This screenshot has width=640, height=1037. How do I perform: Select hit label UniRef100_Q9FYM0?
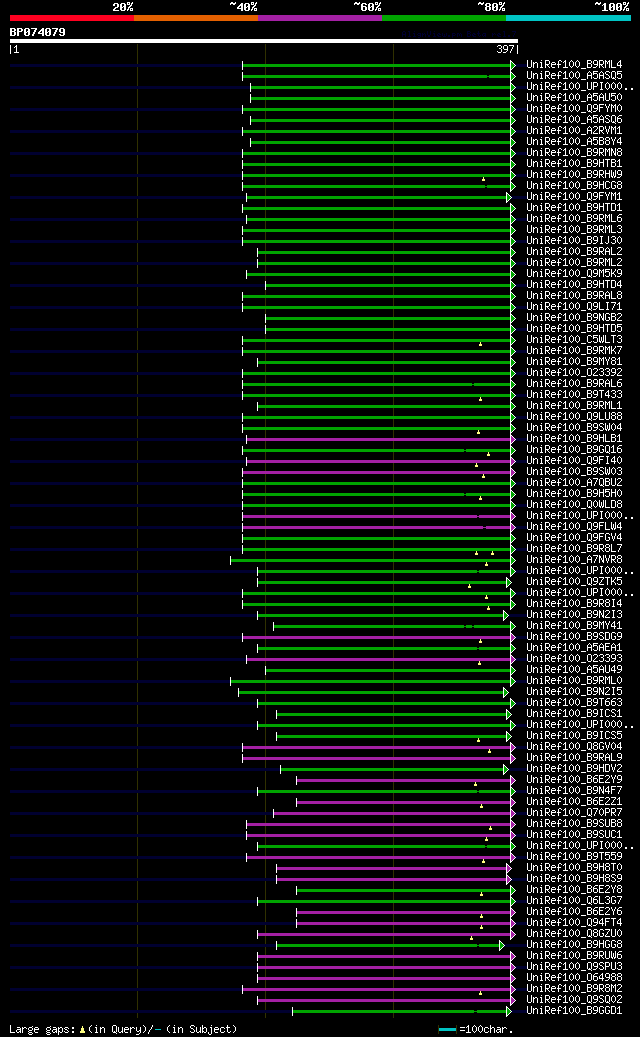(575, 108)
